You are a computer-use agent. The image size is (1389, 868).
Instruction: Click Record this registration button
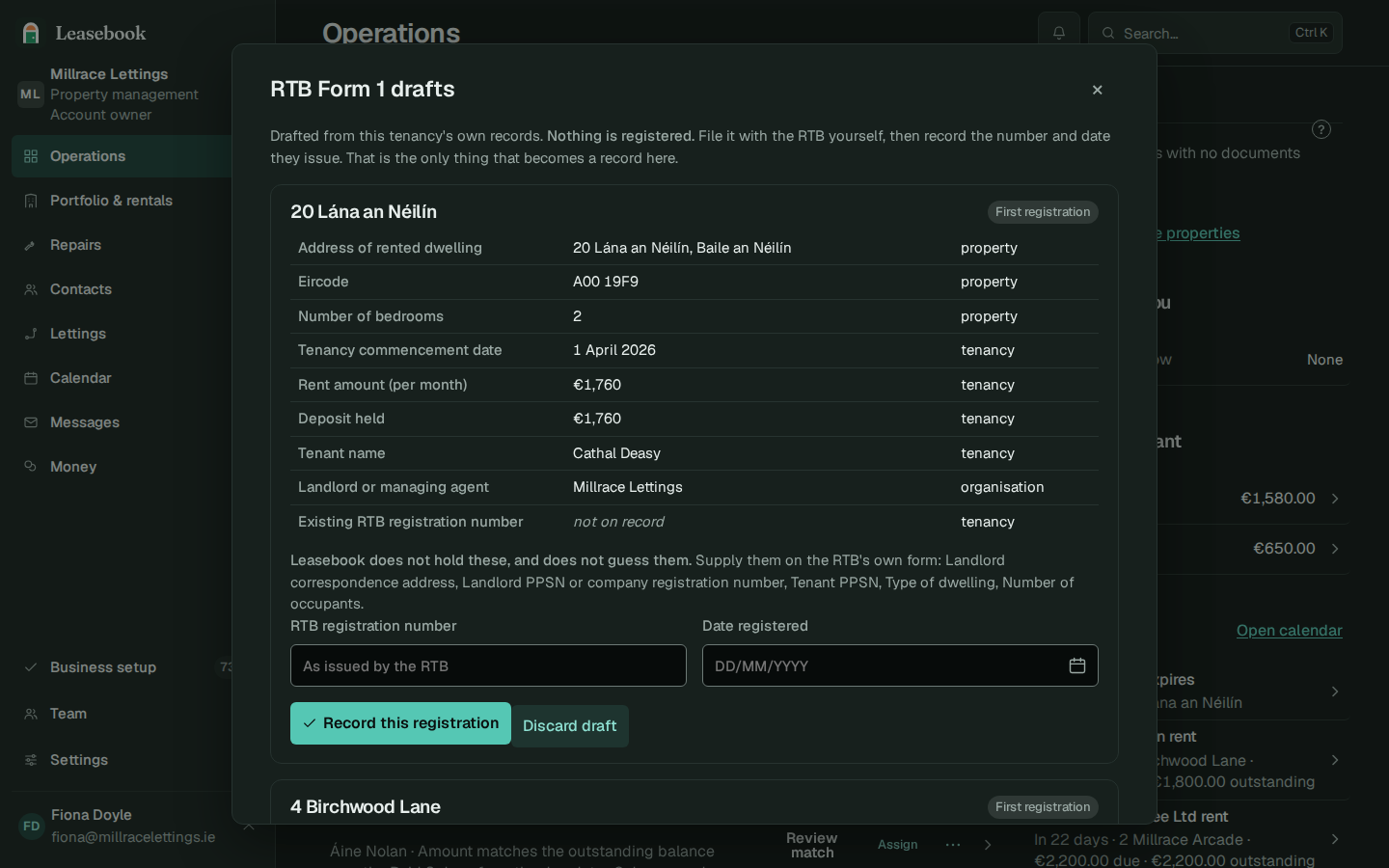point(400,723)
